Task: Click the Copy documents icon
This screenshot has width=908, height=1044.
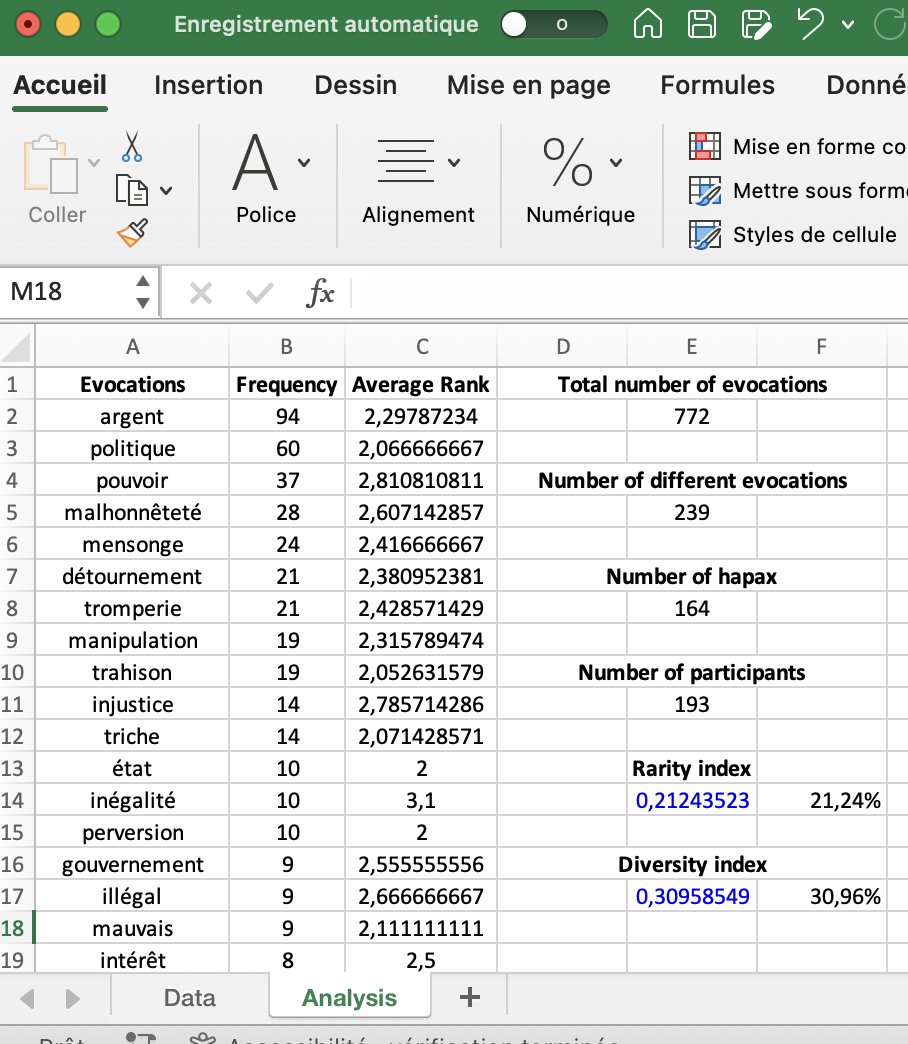Action: pyautogui.click(x=132, y=190)
